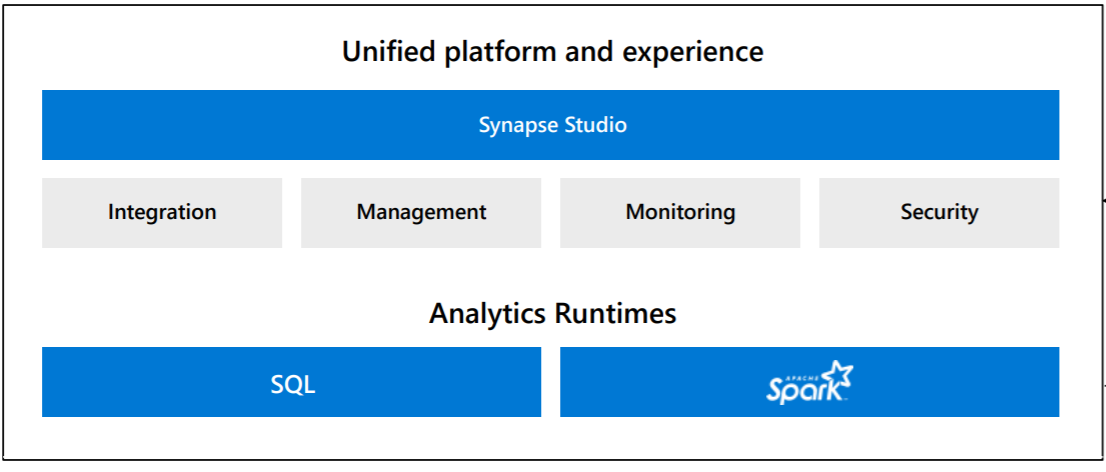Click the Synapse Studio banner

click(x=550, y=125)
